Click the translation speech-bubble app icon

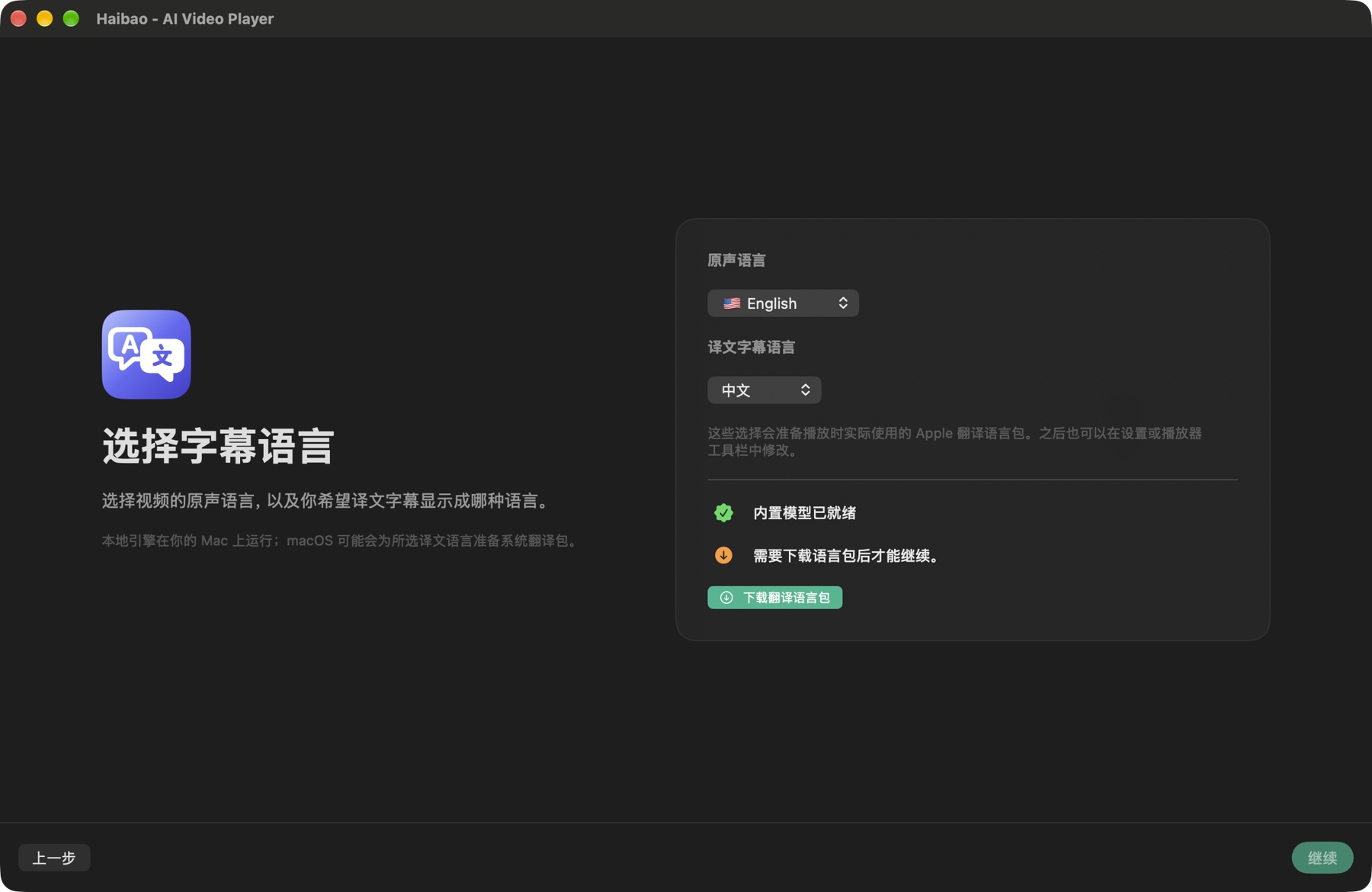click(x=146, y=355)
